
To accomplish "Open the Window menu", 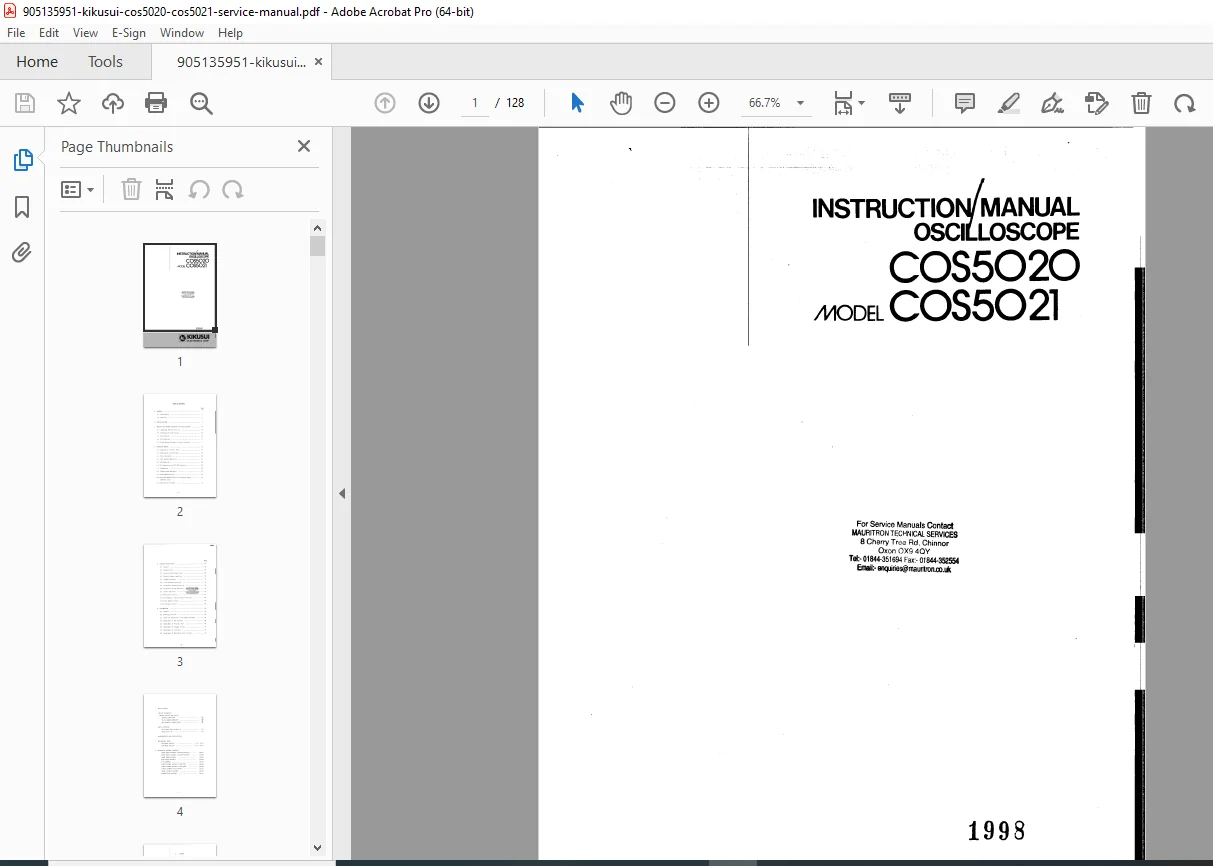I will click(x=182, y=33).
